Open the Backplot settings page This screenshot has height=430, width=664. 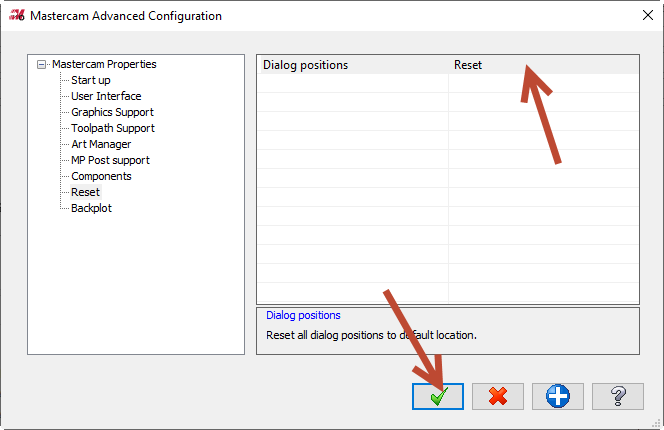pos(91,208)
